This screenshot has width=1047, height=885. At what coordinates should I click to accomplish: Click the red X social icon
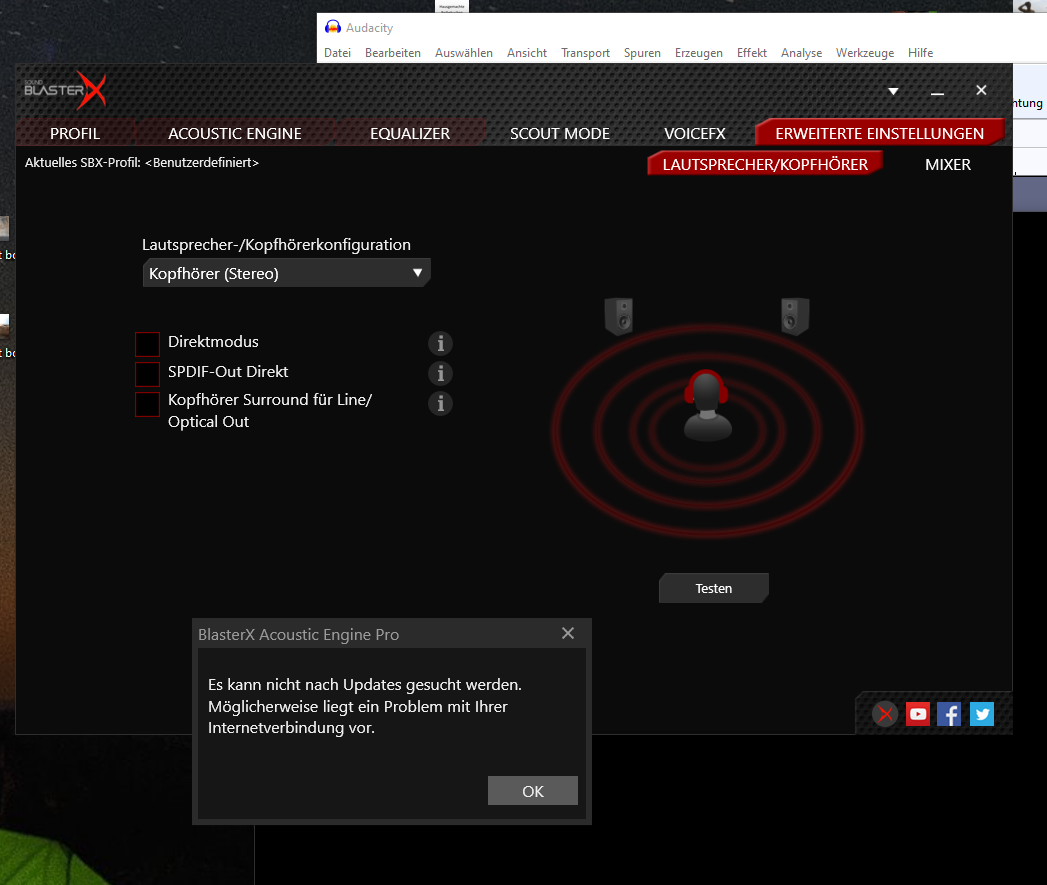tap(885, 713)
